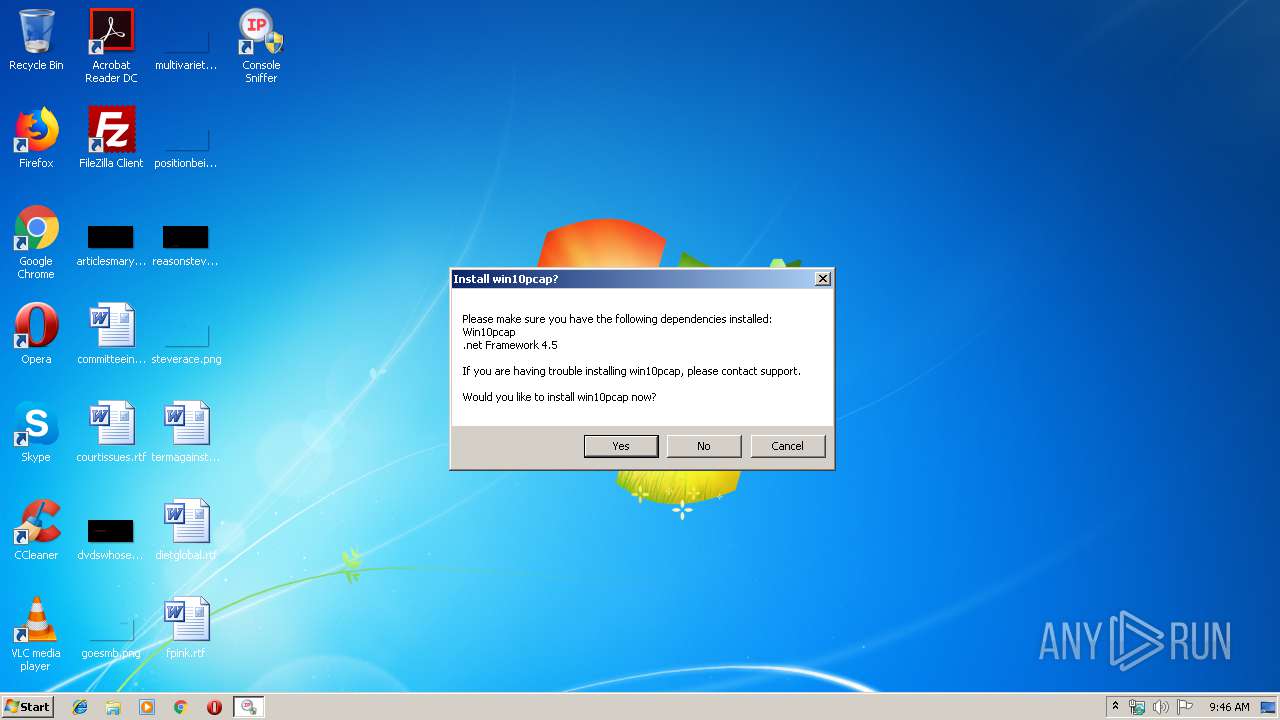Viewport: 1280px width, 720px height.
Task: Select the reasonstev file icon
Action: [x=186, y=245]
